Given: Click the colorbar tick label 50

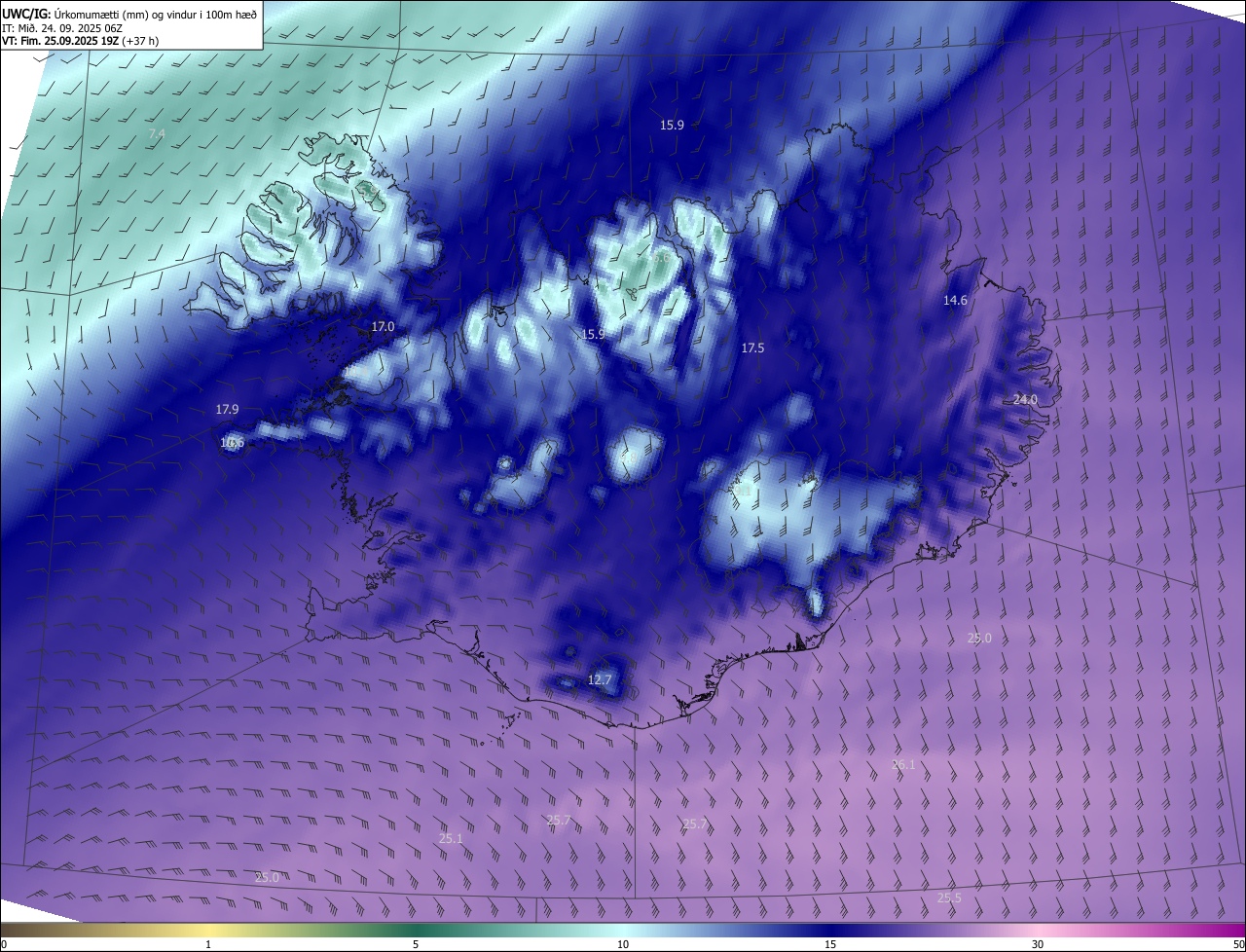Looking at the screenshot, I should (x=1238, y=945).
